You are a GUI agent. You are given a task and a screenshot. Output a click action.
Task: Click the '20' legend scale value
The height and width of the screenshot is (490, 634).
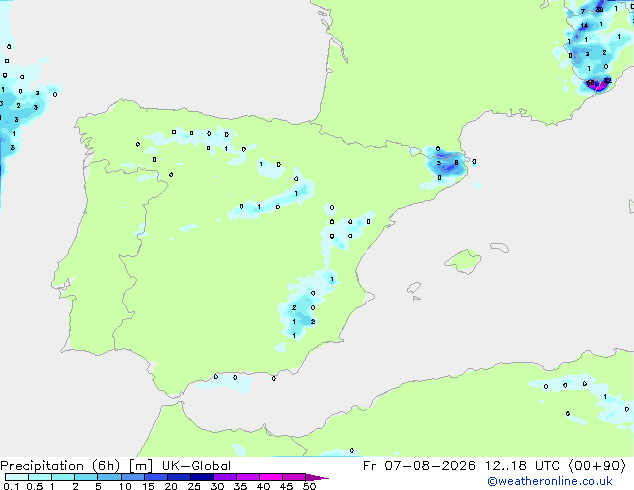coord(171,486)
